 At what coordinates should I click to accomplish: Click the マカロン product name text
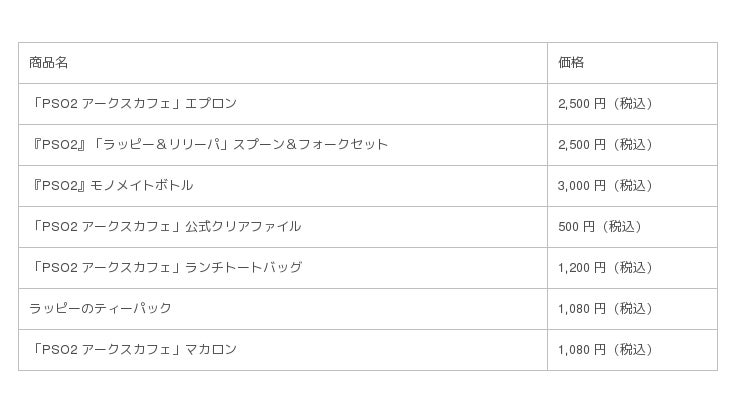pyautogui.click(x=211, y=350)
